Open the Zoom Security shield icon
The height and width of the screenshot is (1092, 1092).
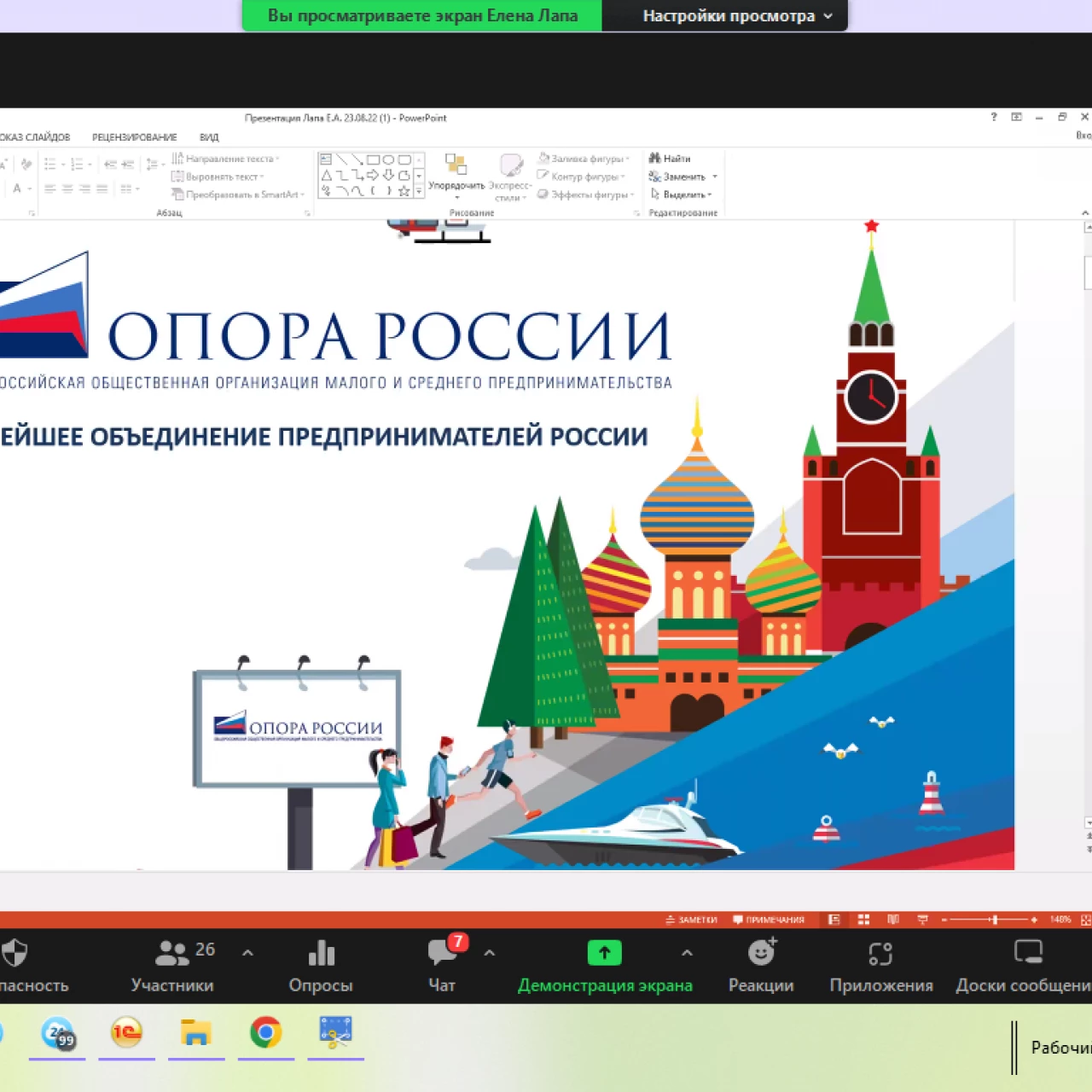14,953
